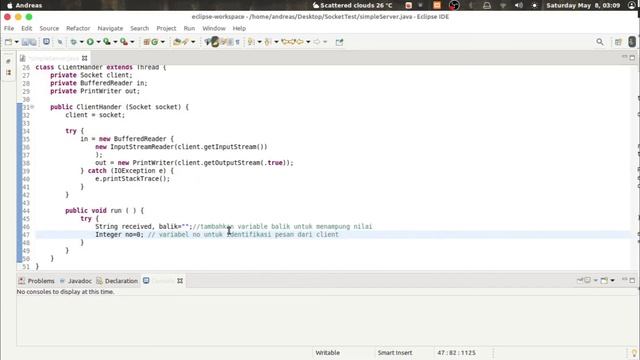Click the New Java Class icon
The height and width of the screenshot is (360, 640).
click(x=155, y=42)
